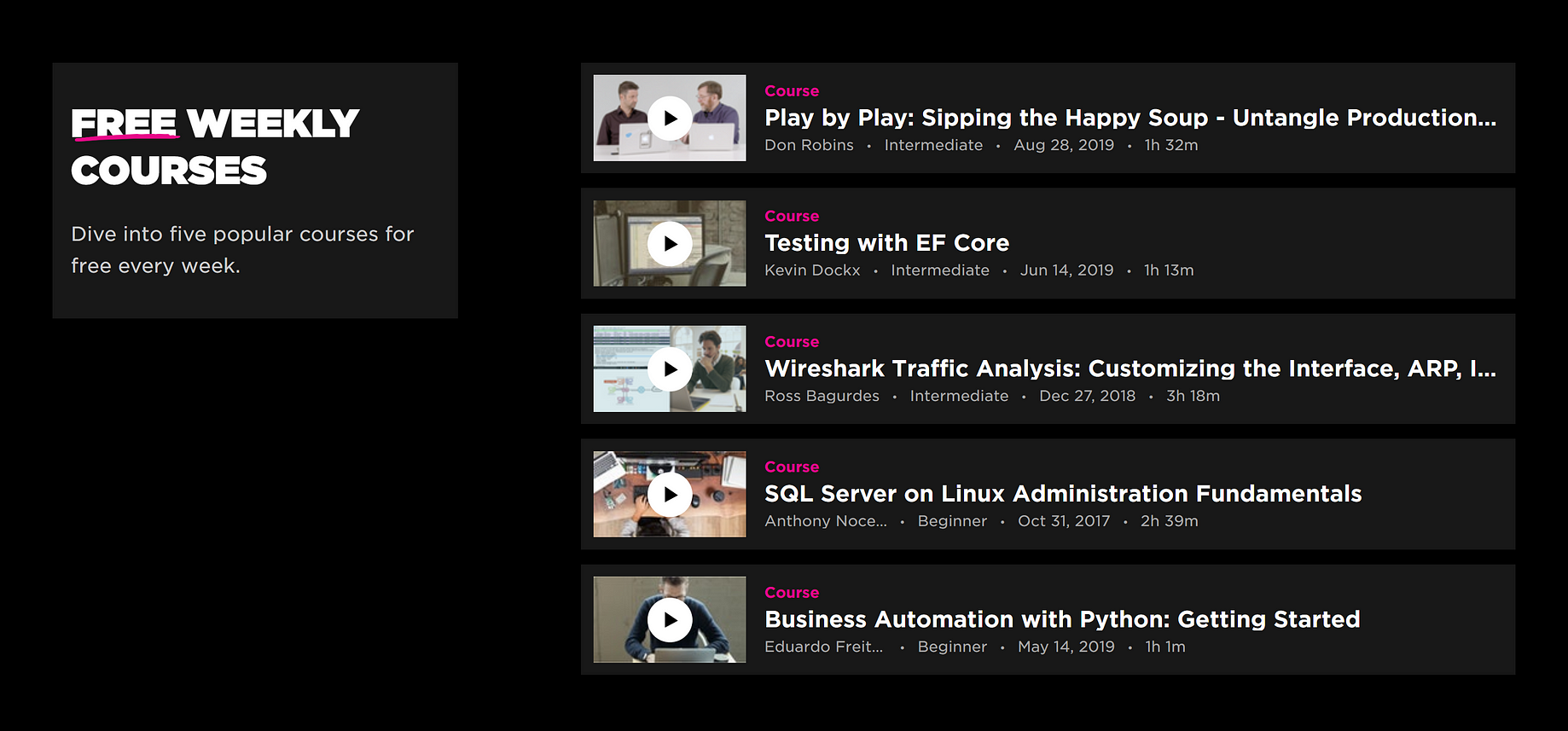Screen dimensions: 1568x731
Task: Click the Intermediate level on Don Robins row
Action: (933, 145)
